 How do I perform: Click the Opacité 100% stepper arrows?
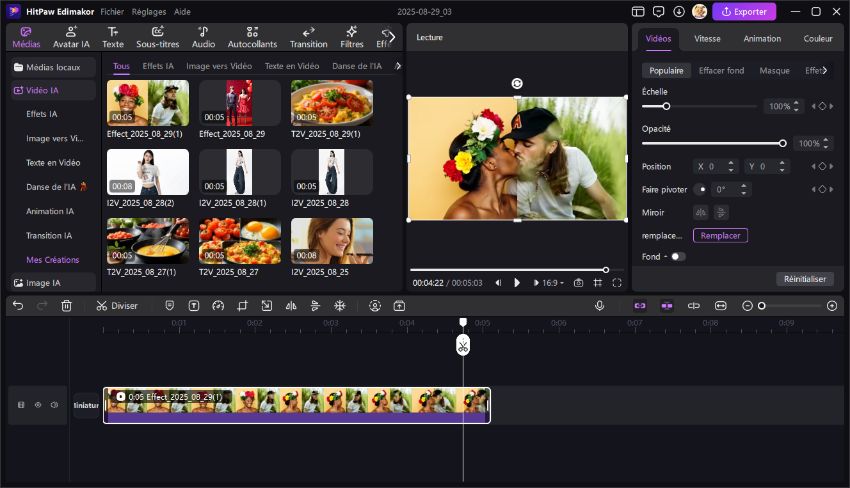click(x=825, y=143)
